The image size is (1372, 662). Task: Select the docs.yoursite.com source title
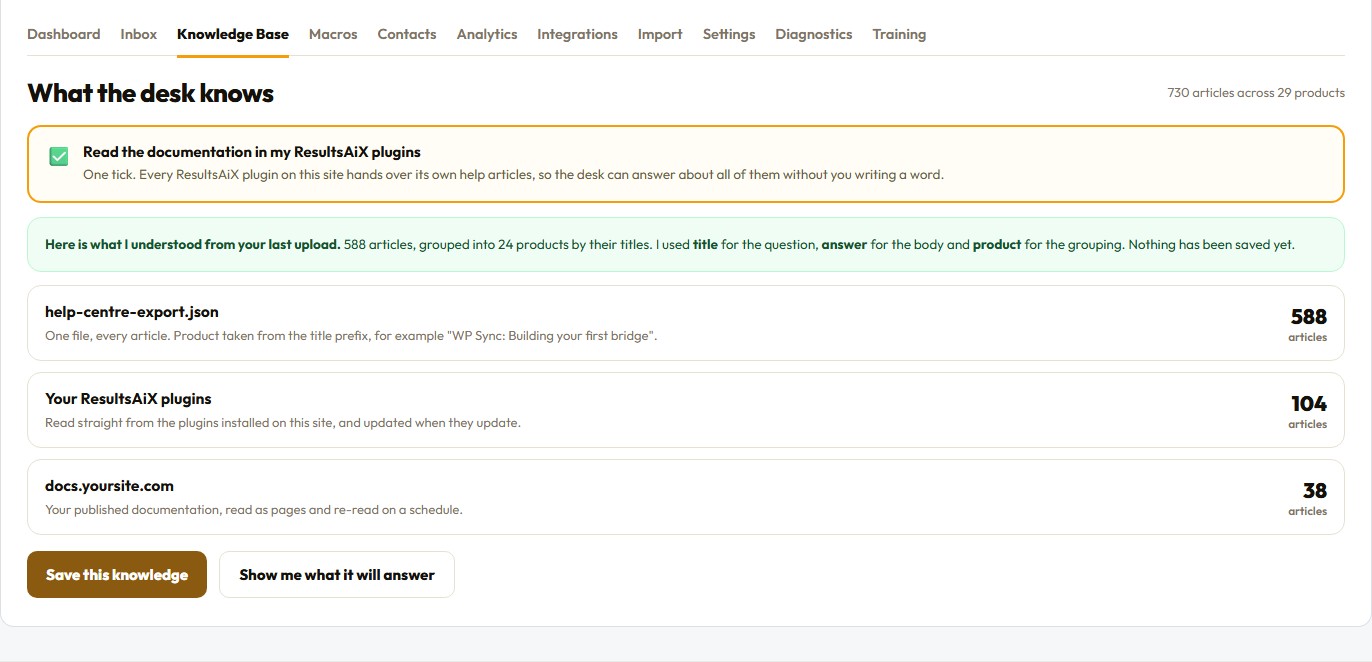(109, 486)
